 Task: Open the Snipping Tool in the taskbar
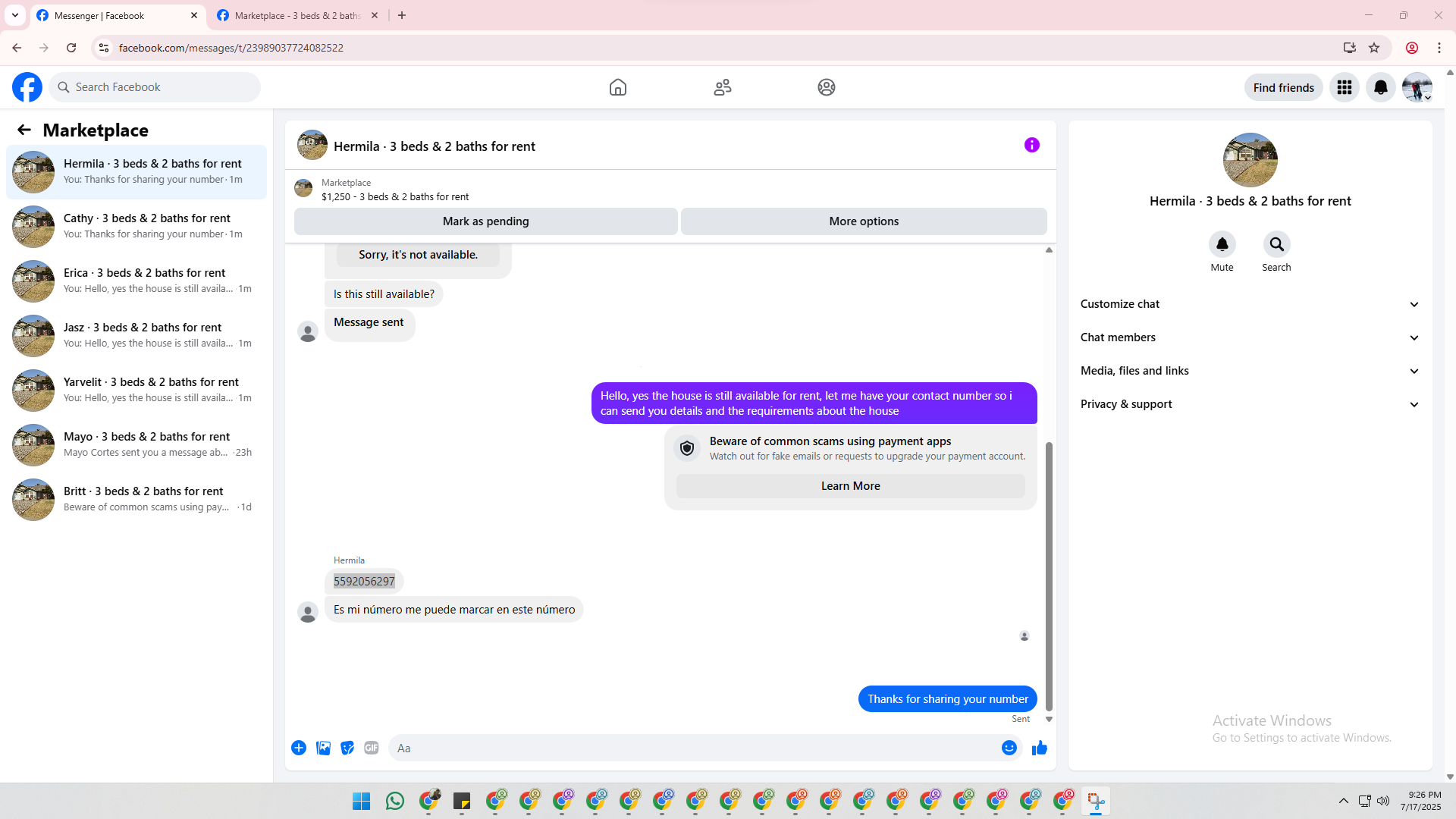[x=1096, y=801]
